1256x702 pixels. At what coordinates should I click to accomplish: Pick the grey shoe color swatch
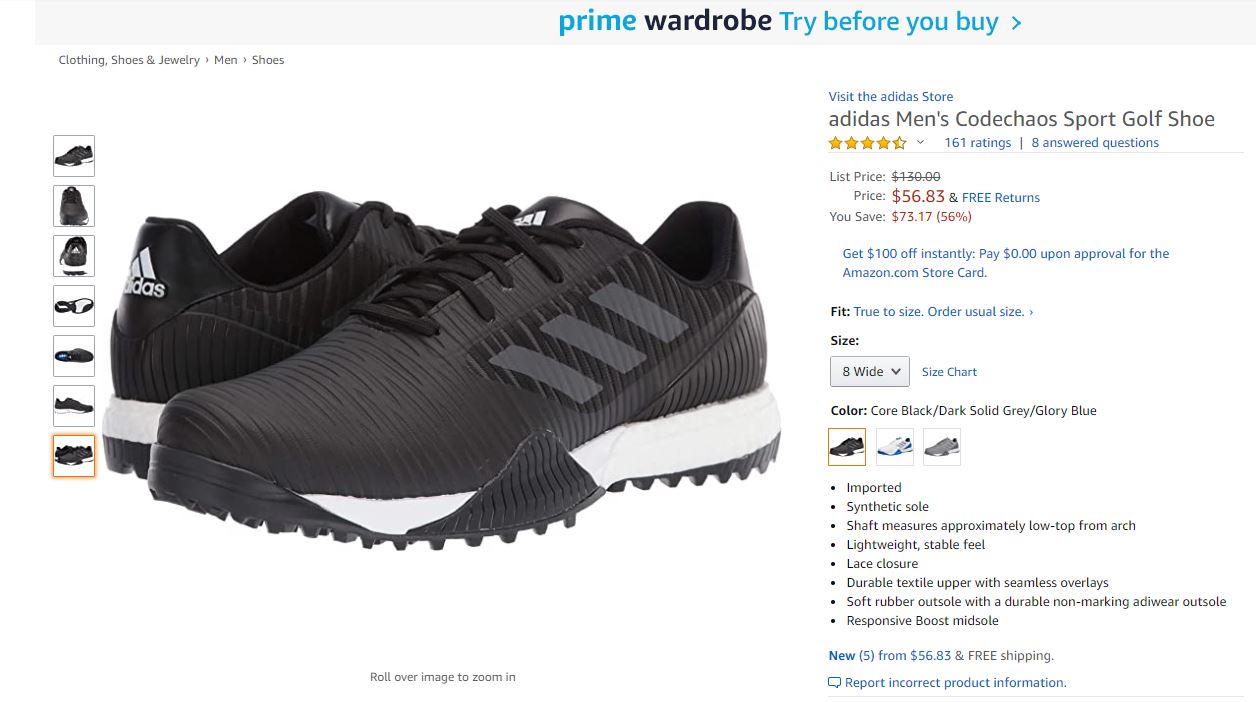[x=942, y=447]
